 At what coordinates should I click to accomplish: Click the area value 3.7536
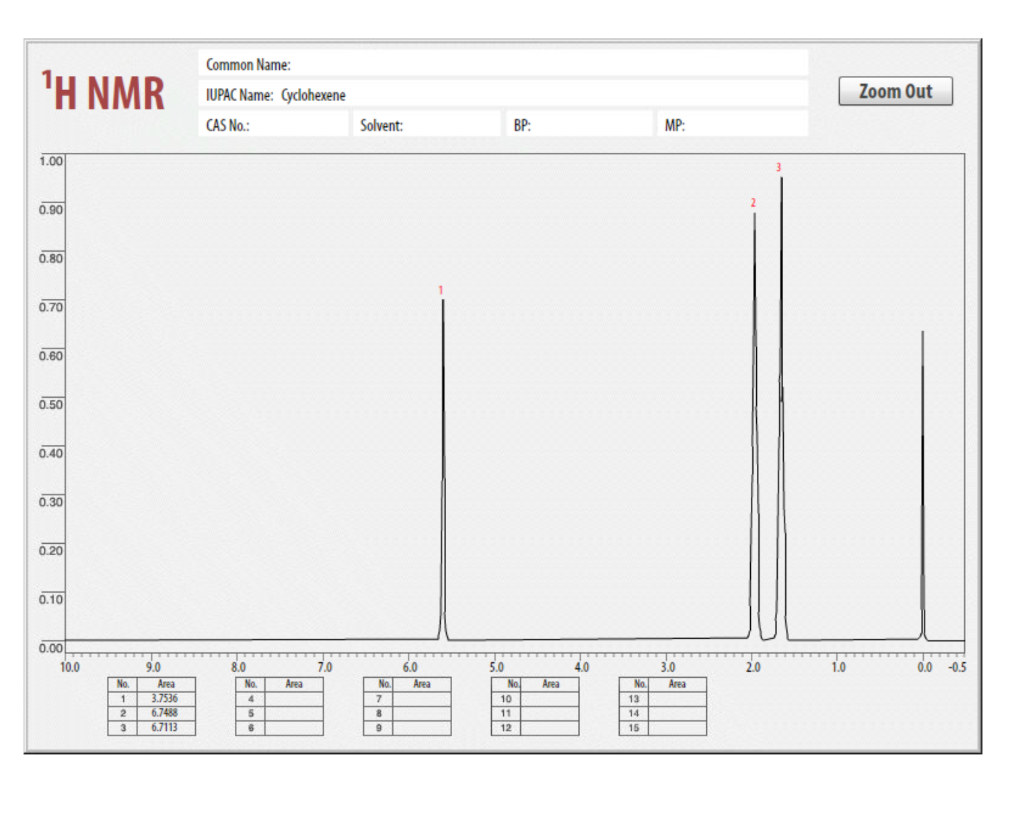166,699
